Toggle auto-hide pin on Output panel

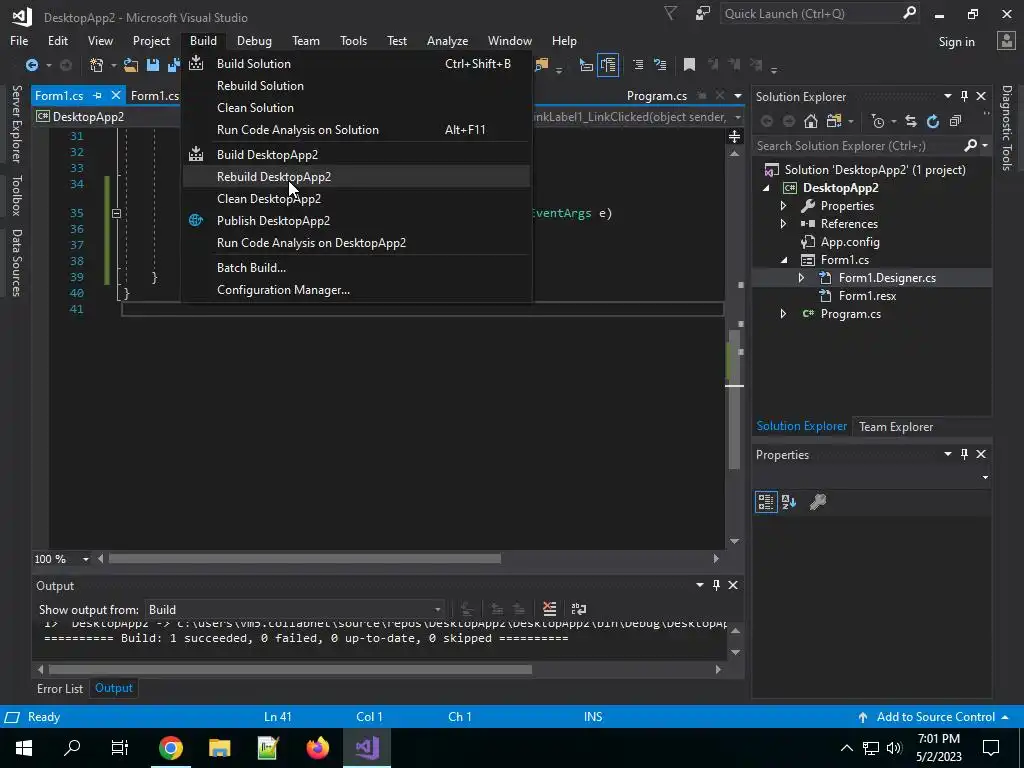click(716, 585)
